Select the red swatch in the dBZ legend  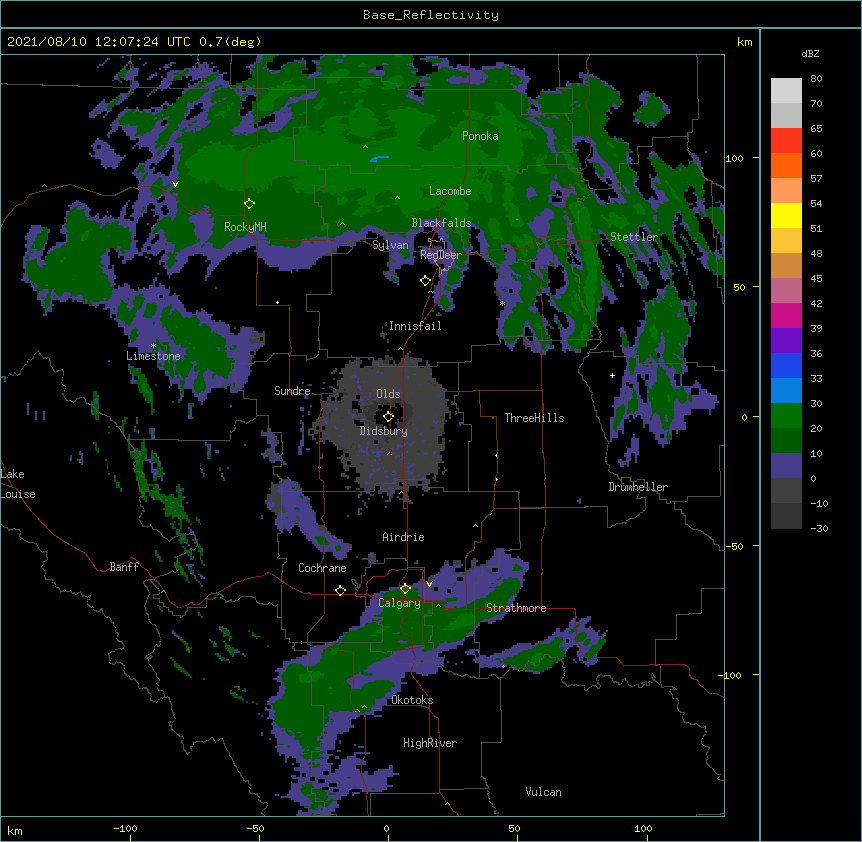point(786,141)
